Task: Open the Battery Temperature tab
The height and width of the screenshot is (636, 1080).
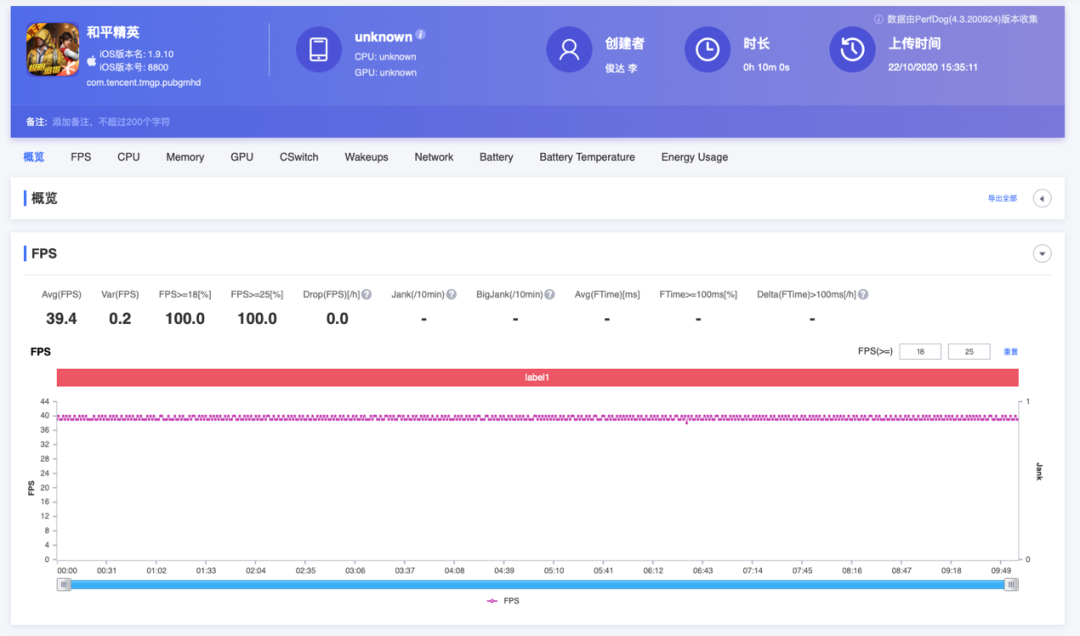Action: [587, 157]
